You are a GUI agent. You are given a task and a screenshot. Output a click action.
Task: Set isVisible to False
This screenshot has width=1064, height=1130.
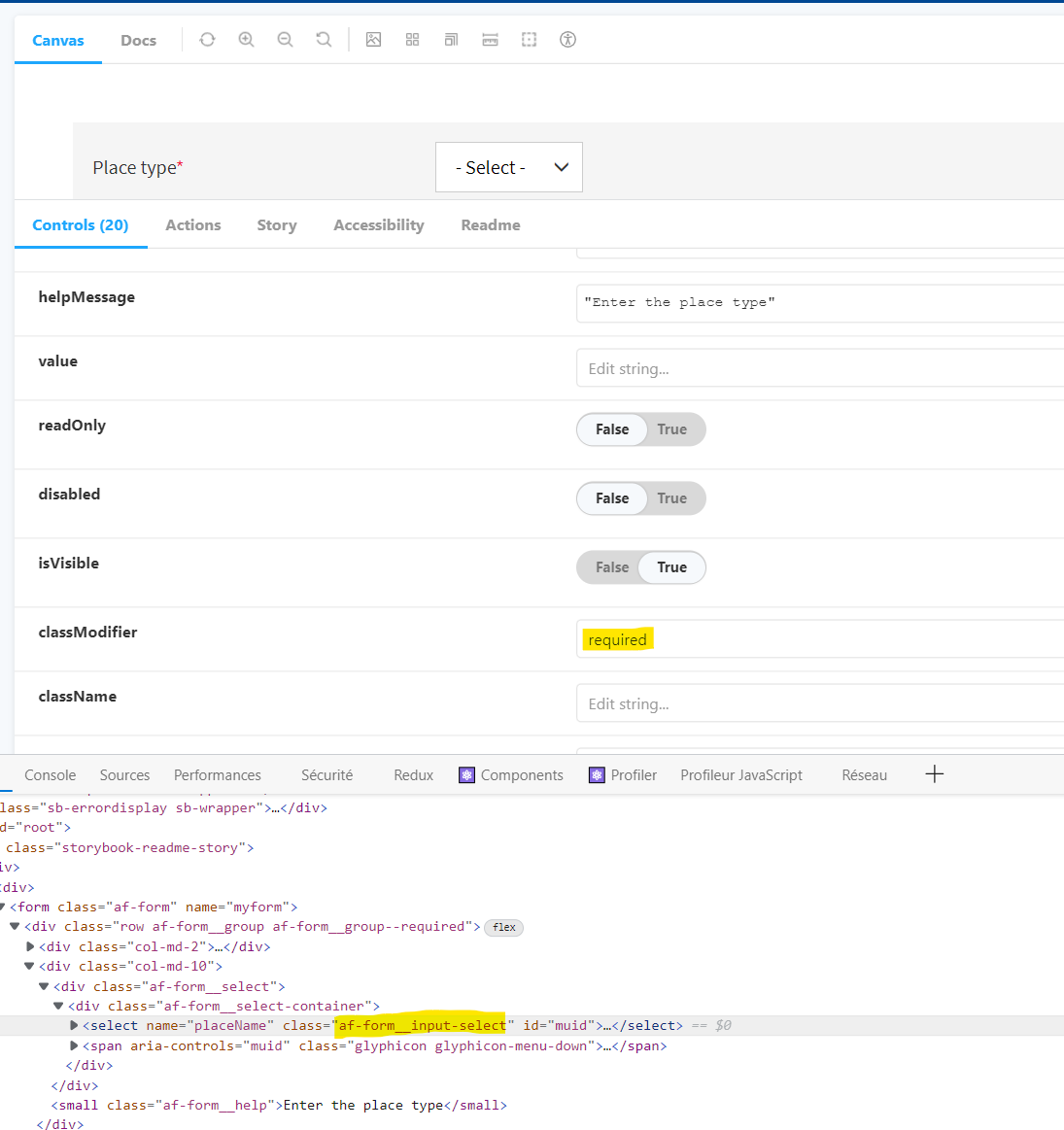[x=611, y=566]
